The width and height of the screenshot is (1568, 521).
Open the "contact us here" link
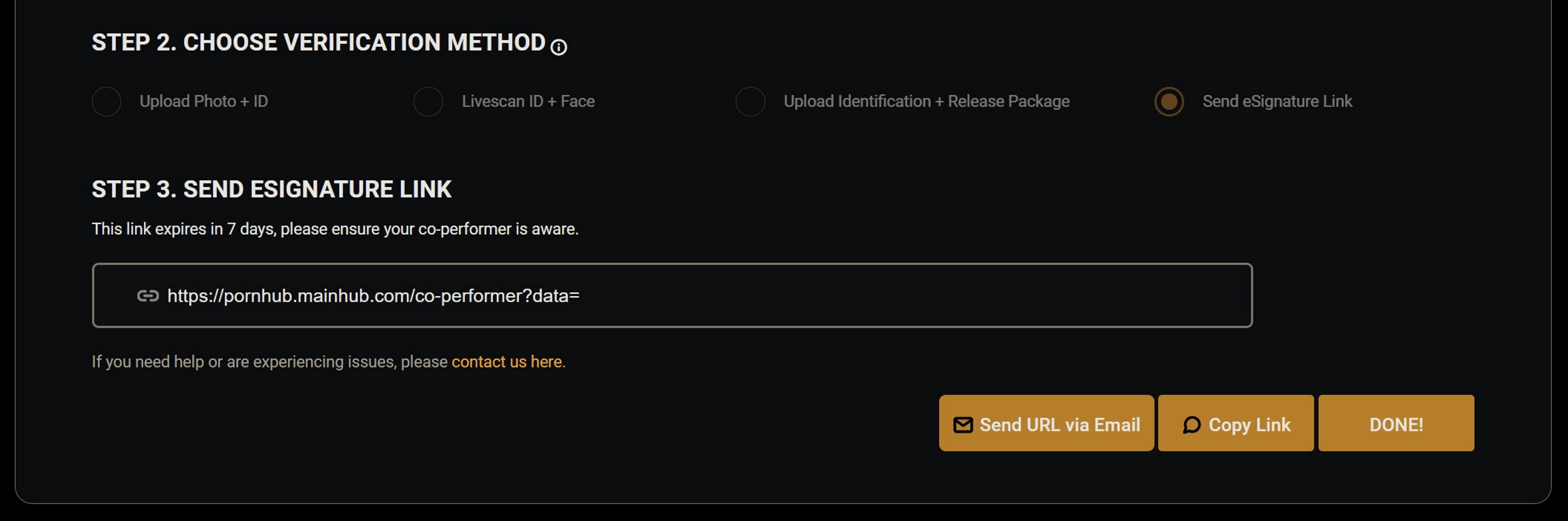tap(506, 361)
